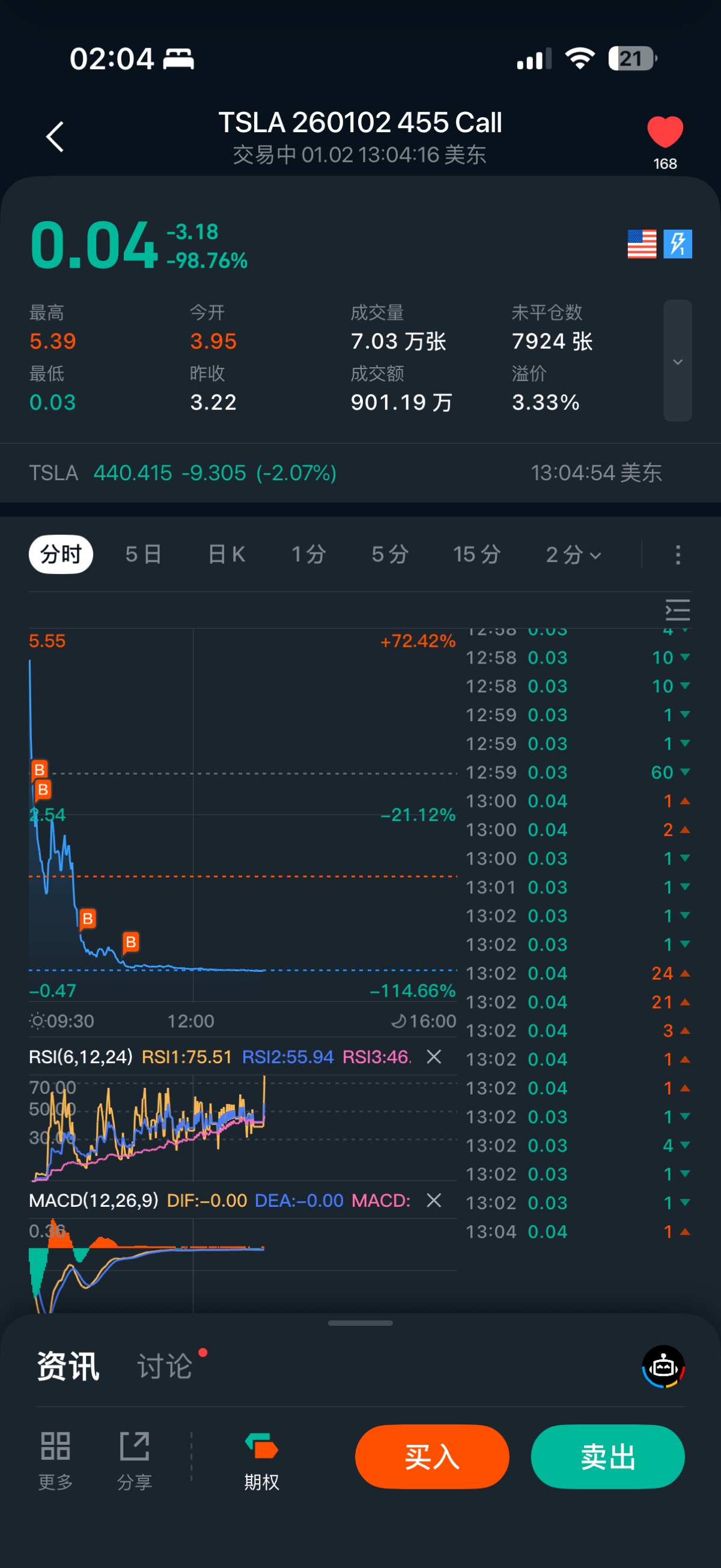721x1568 pixels.
Task: Switch to the 5日 chart tab
Action: pos(144,554)
